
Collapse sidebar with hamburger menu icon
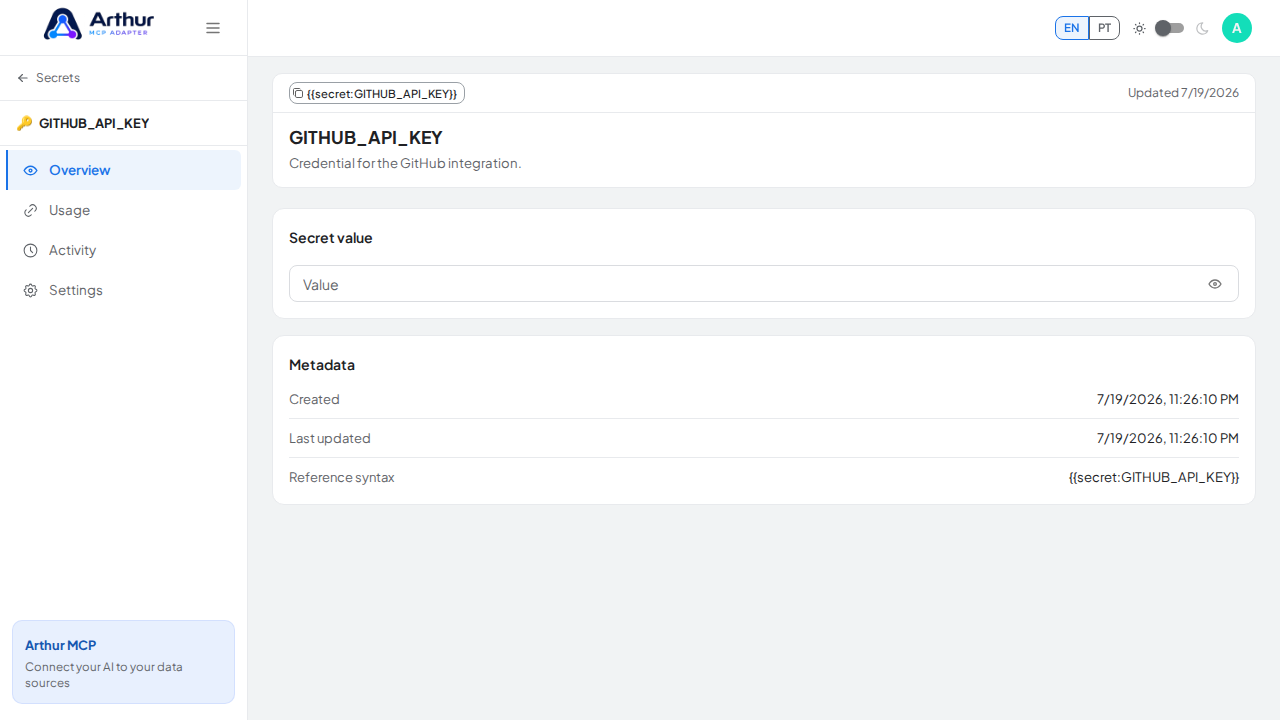tap(213, 28)
